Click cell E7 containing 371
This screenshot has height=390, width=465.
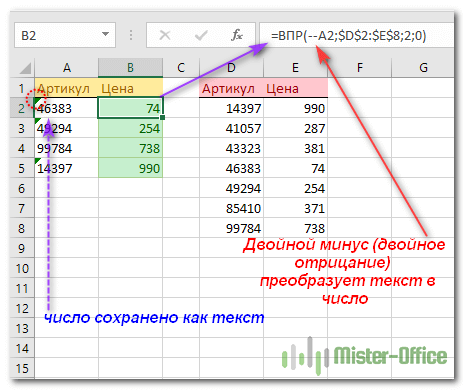[295, 208]
